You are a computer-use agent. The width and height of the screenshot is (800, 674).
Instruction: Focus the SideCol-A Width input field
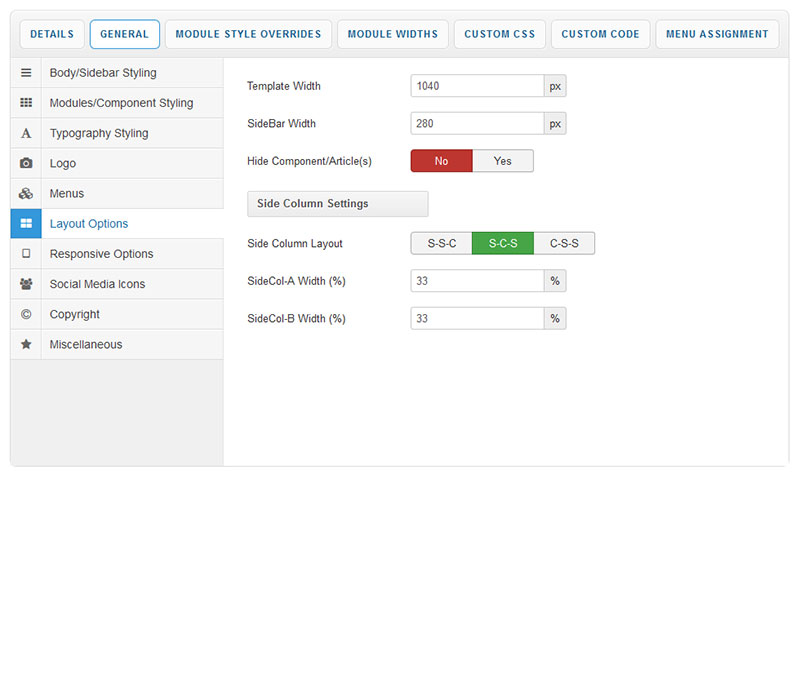point(477,281)
